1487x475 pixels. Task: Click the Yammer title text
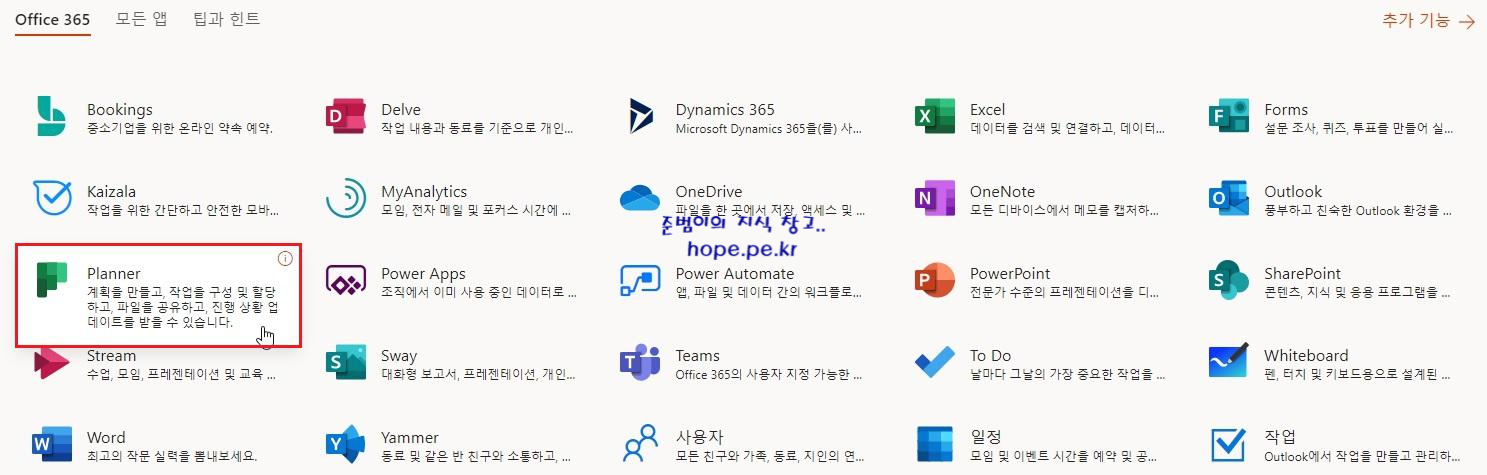coord(410,437)
